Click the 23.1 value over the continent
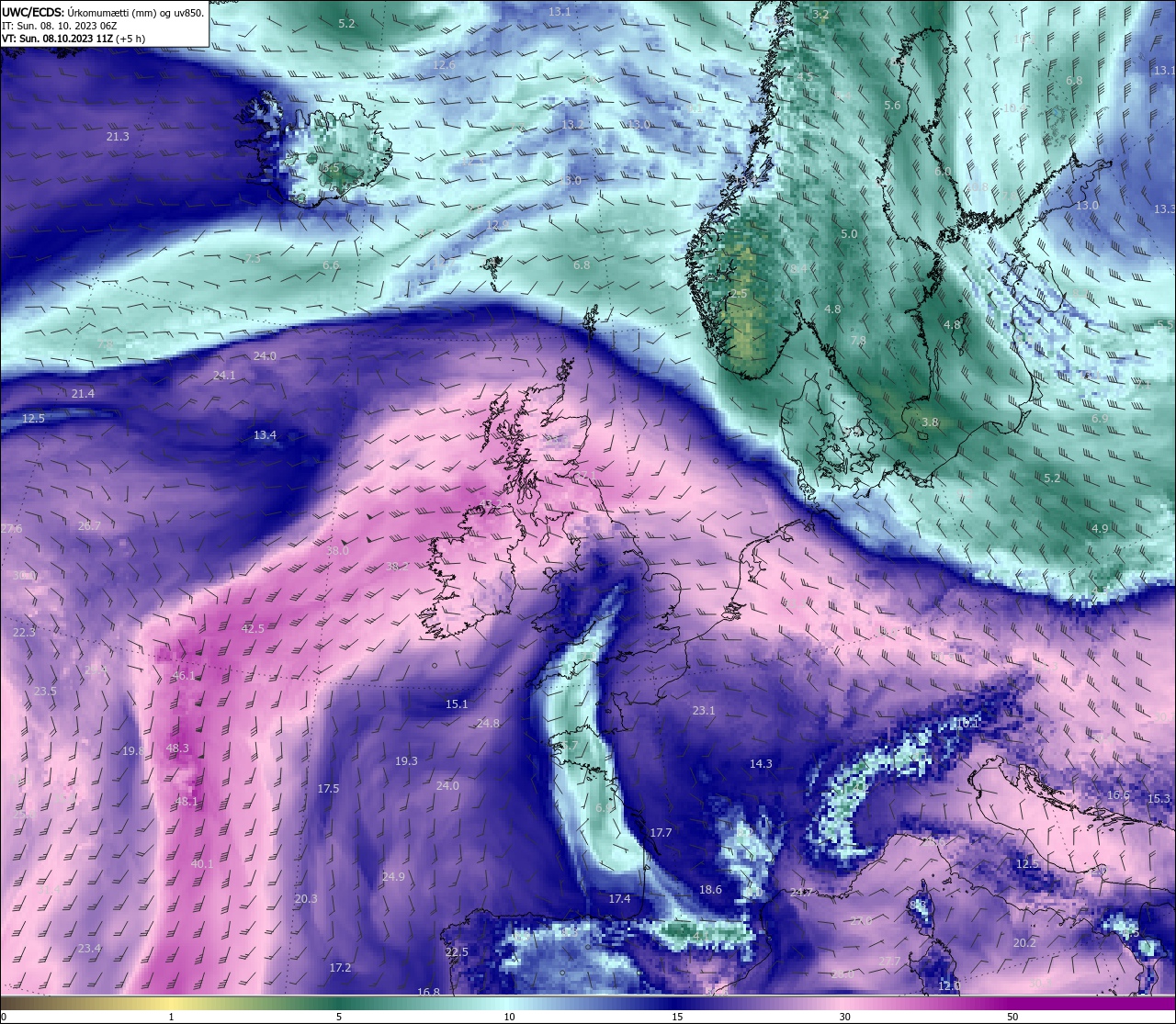 (704, 711)
